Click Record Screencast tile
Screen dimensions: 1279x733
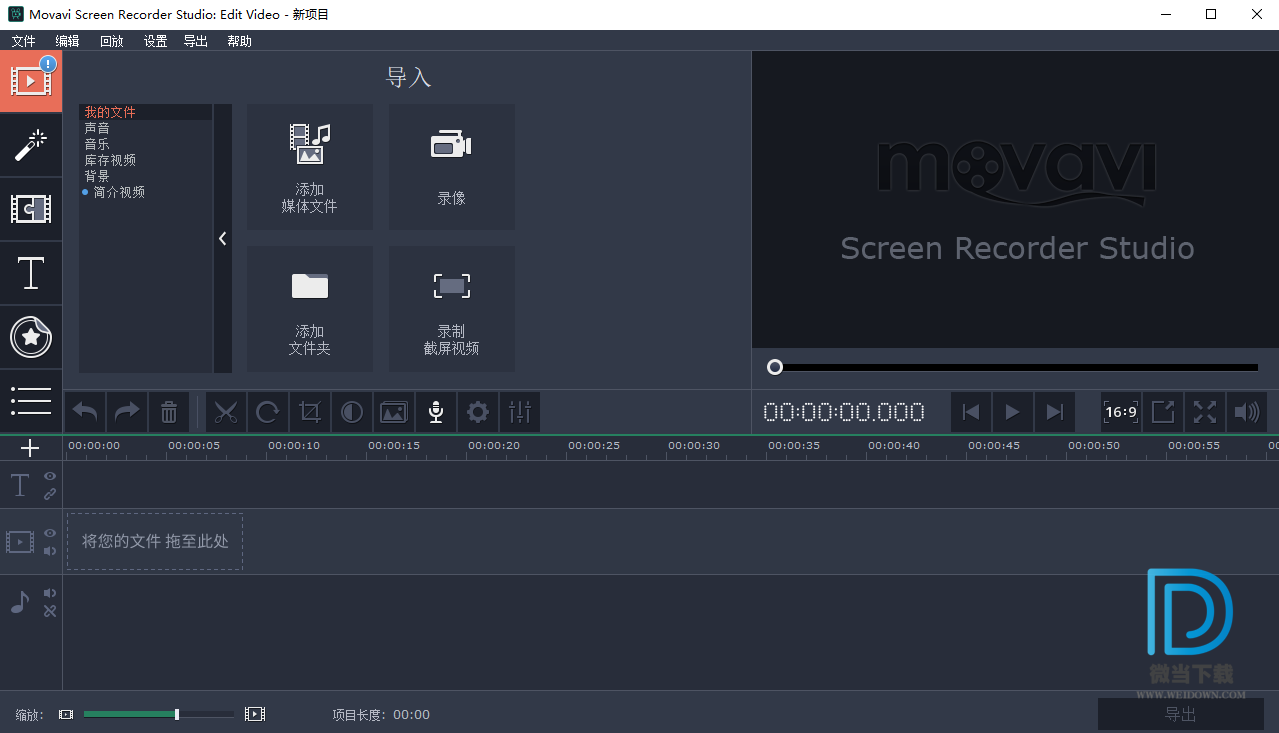click(x=452, y=309)
